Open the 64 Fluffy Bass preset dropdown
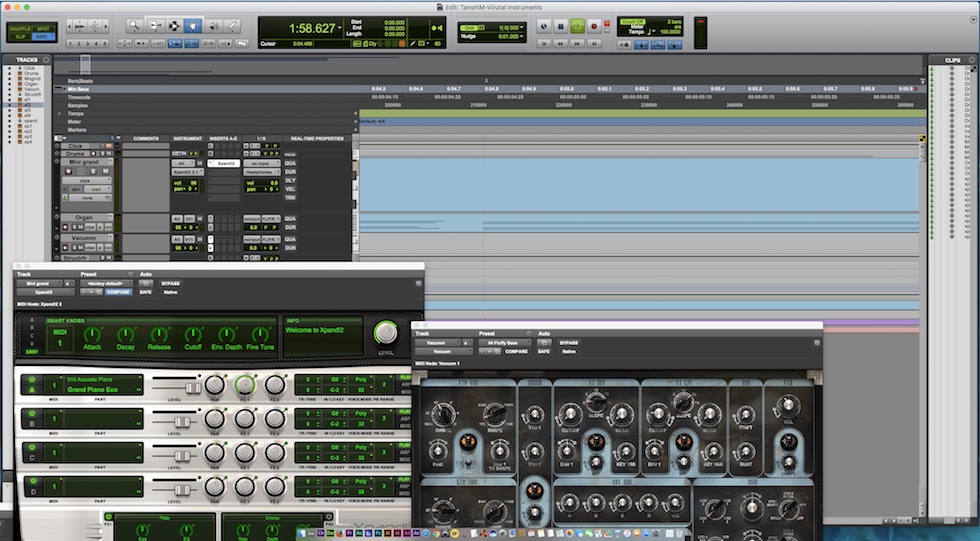The height and width of the screenshot is (541, 980). pyautogui.click(x=504, y=343)
